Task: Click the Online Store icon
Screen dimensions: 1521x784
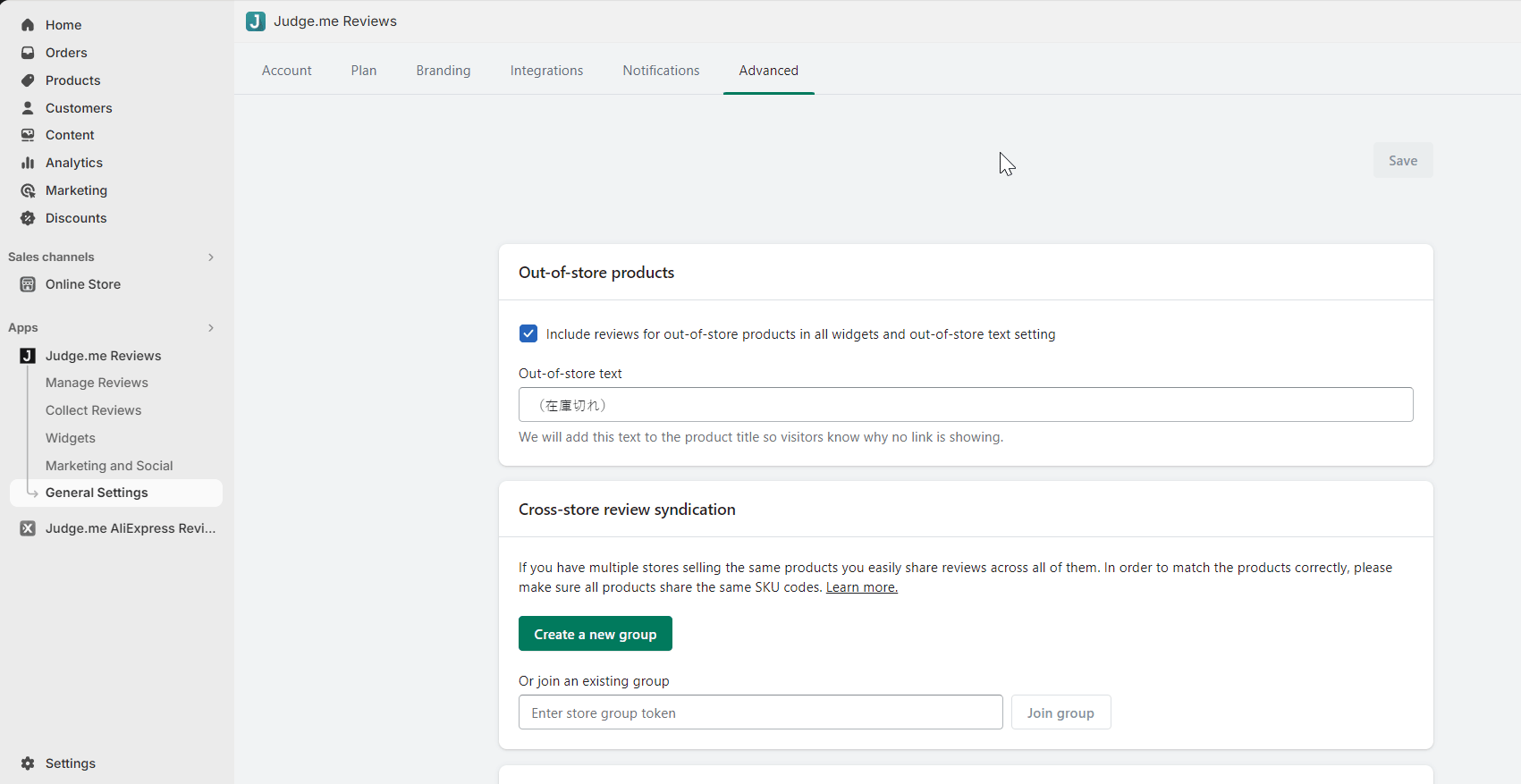Action: (x=28, y=284)
